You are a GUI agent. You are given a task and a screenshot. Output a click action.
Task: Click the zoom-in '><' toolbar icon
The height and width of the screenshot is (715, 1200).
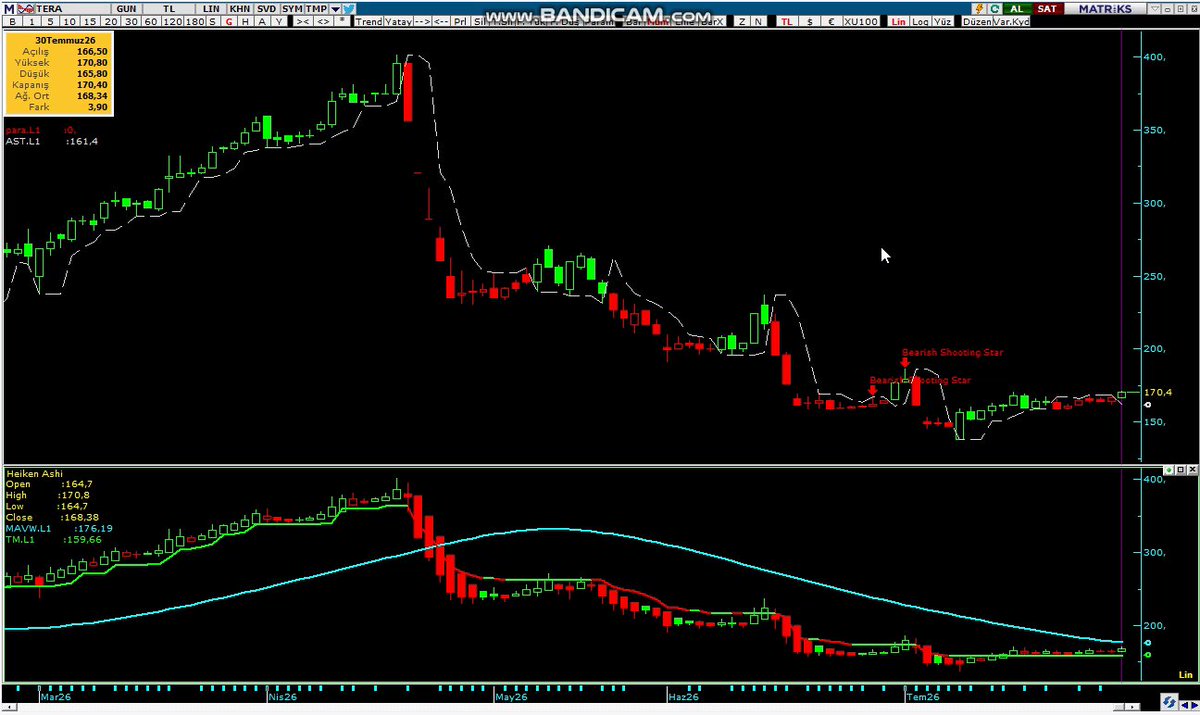tap(302, 21)
